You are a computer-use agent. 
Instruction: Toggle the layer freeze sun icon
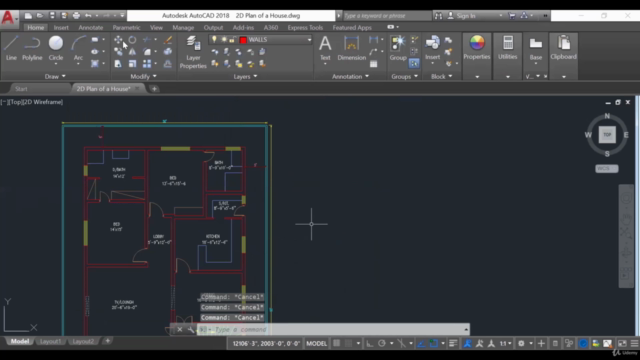click(224, 40)
